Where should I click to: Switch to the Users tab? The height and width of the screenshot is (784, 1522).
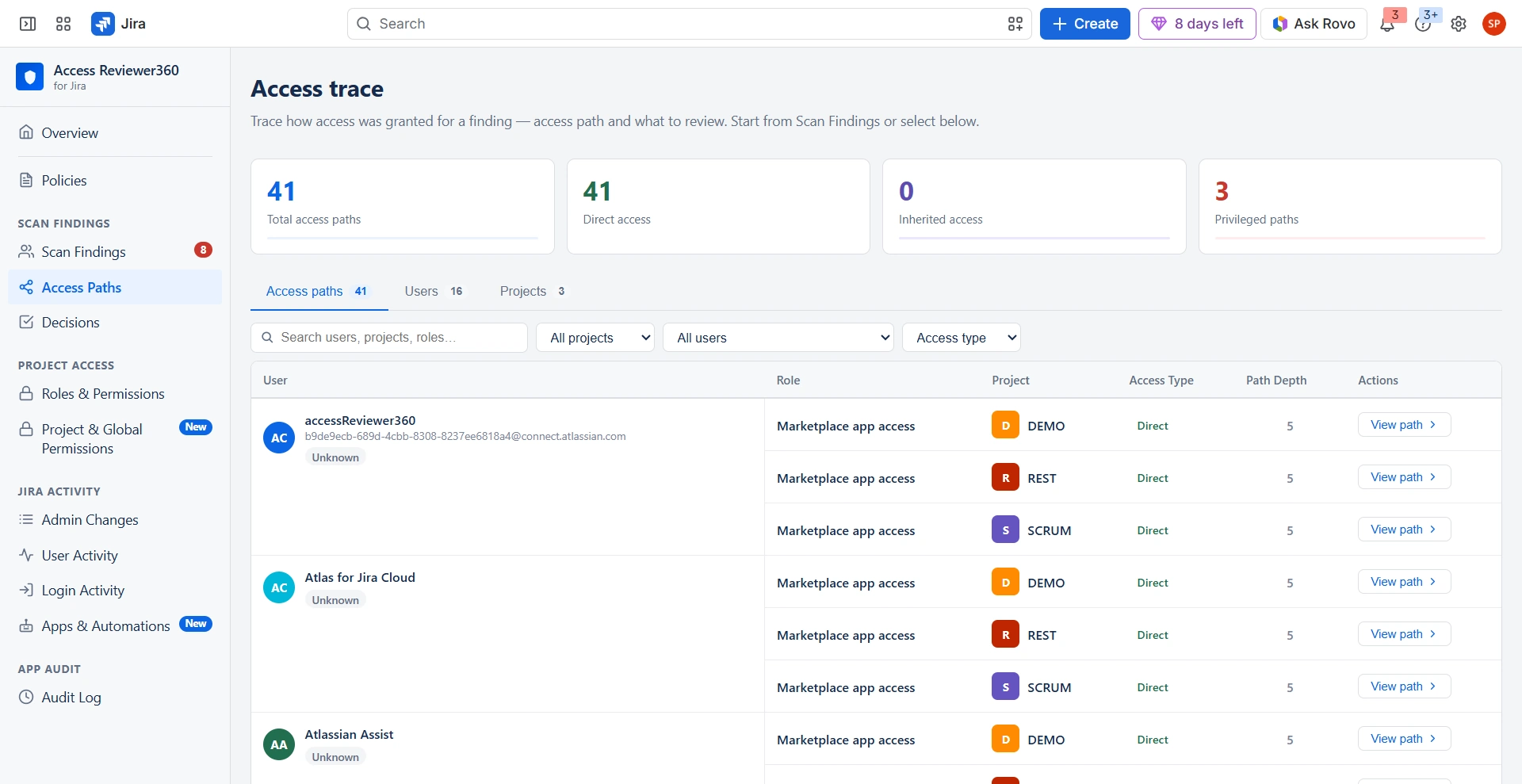click(434, 291)
